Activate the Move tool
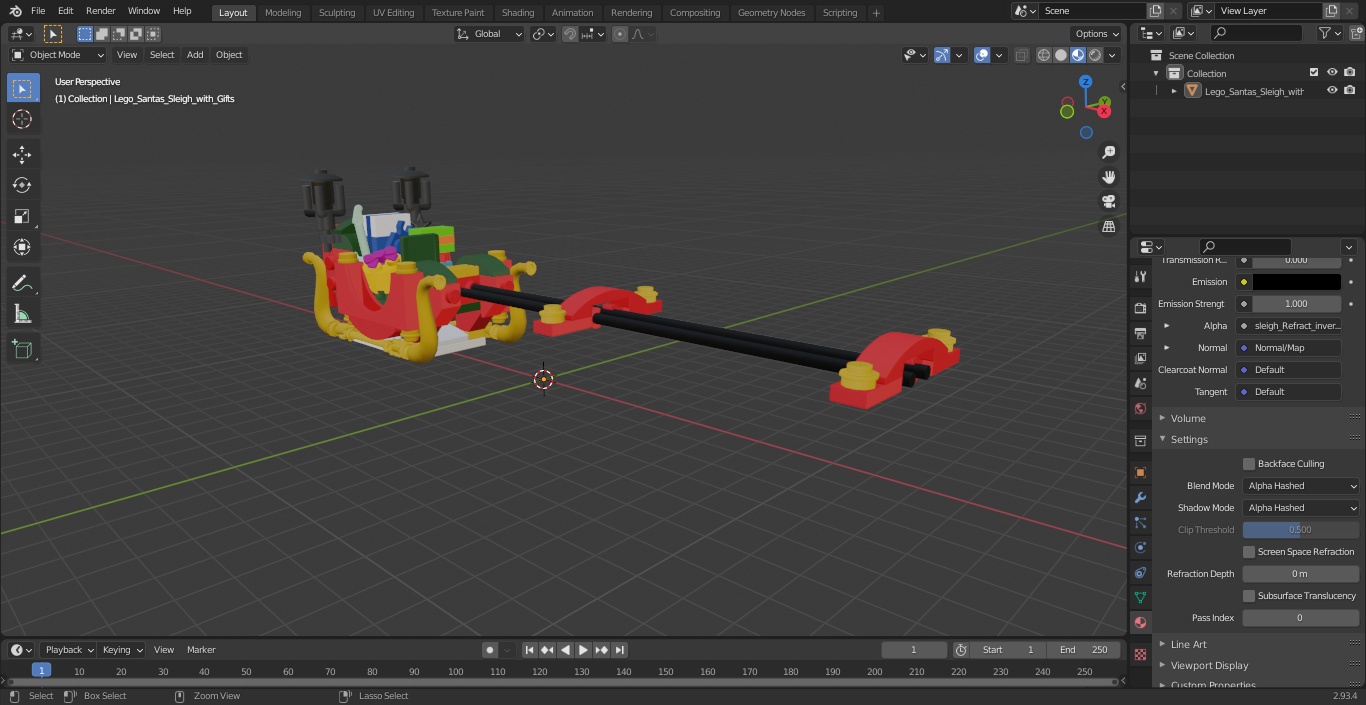Image resolution: width=1366 pixels, height=705 pixels. 22,154
